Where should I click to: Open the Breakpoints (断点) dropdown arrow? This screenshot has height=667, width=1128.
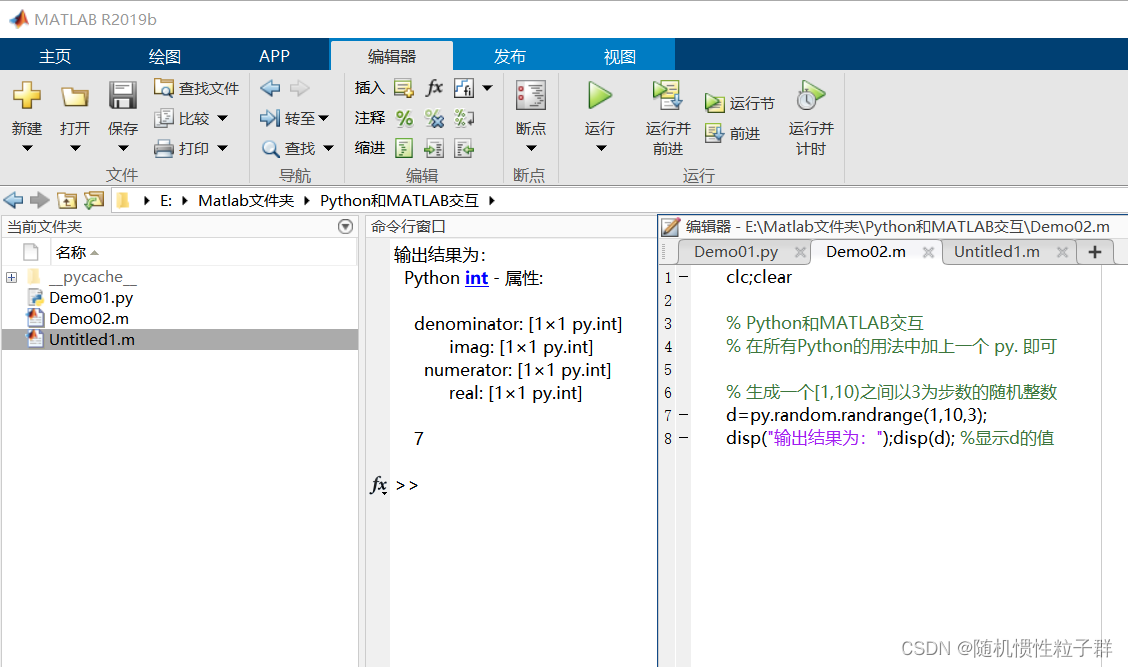pos(531,148)
